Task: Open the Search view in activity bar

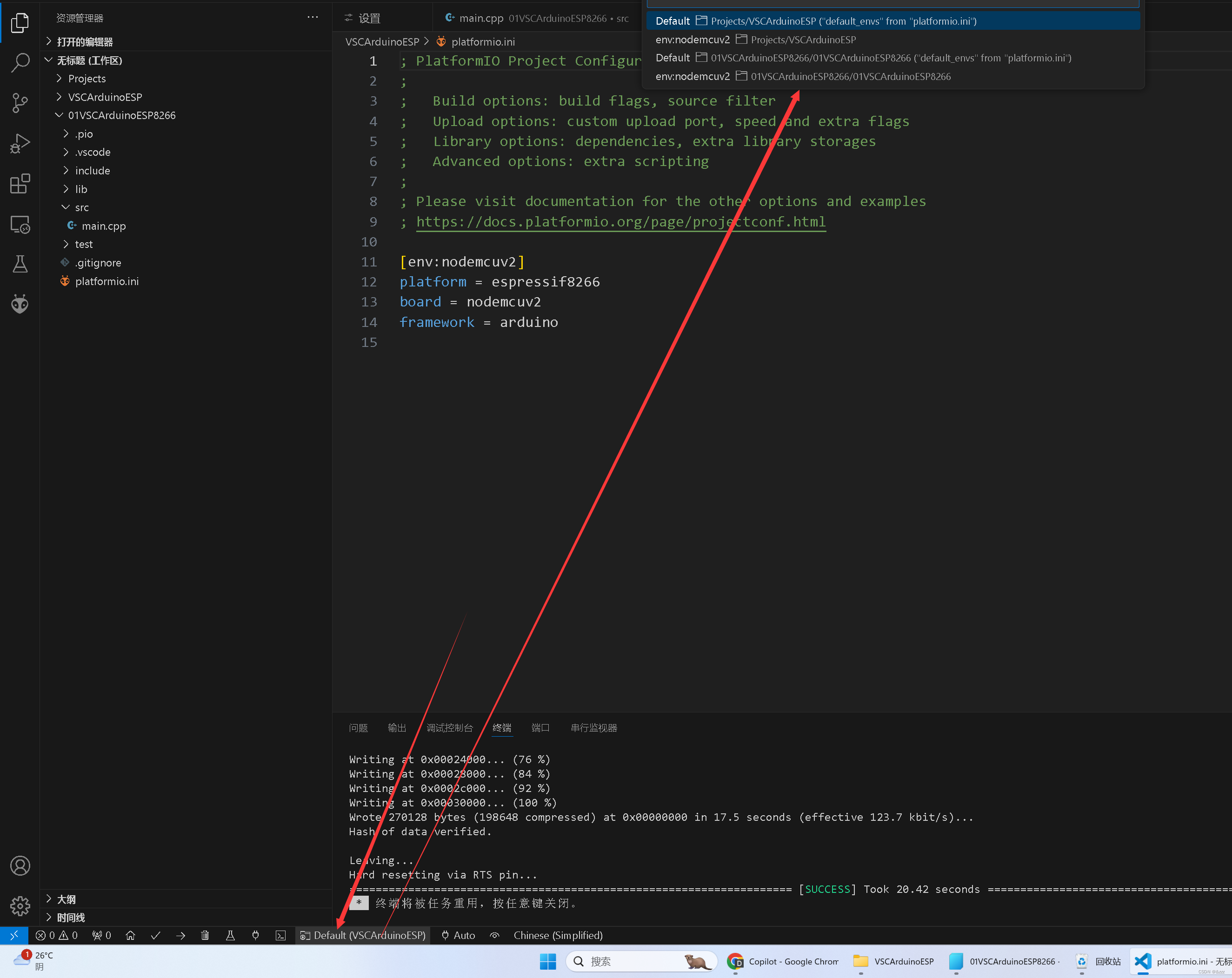Action: (20, 63)
